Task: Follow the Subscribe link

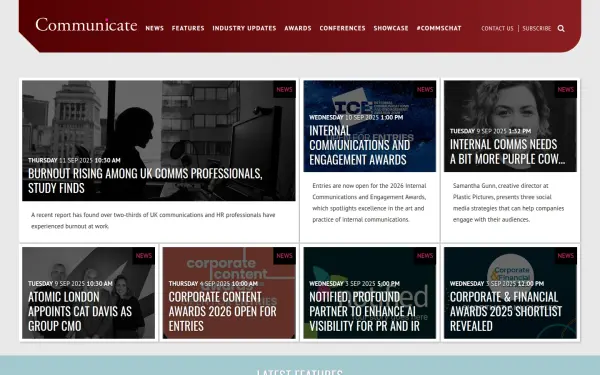Action: tap(536, 28)
